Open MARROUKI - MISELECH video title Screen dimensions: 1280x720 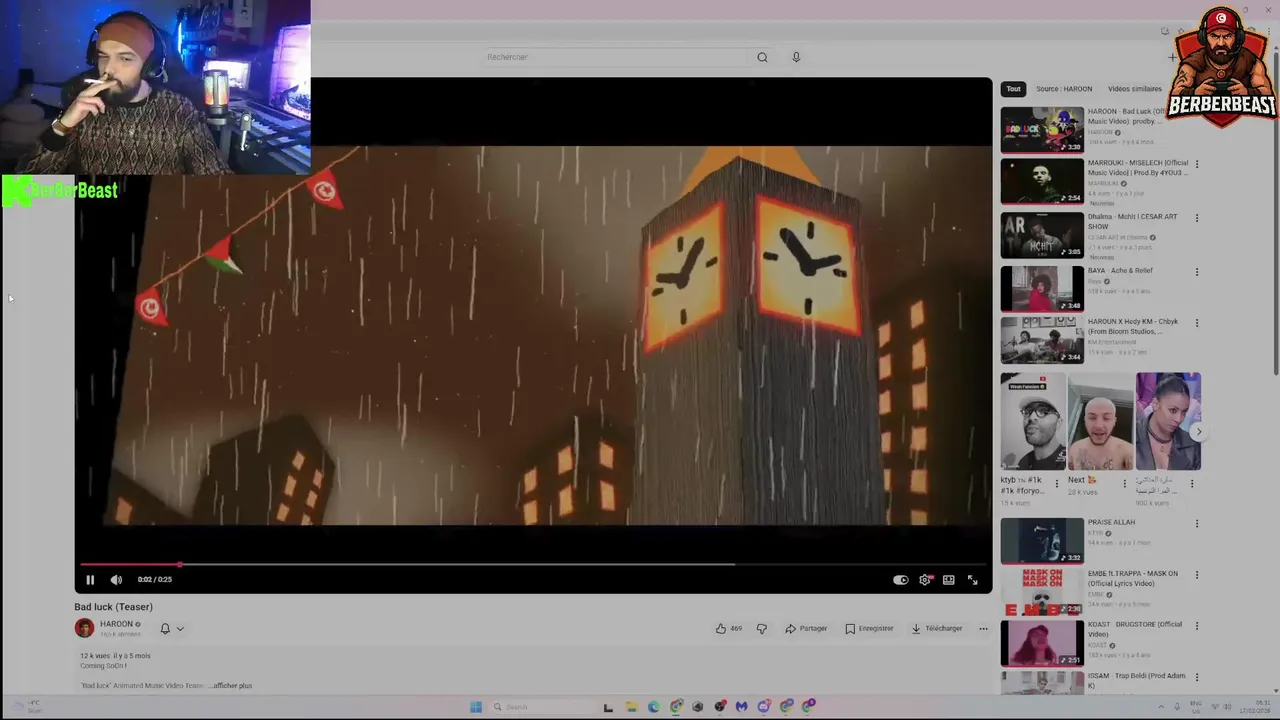(1138, 168)
